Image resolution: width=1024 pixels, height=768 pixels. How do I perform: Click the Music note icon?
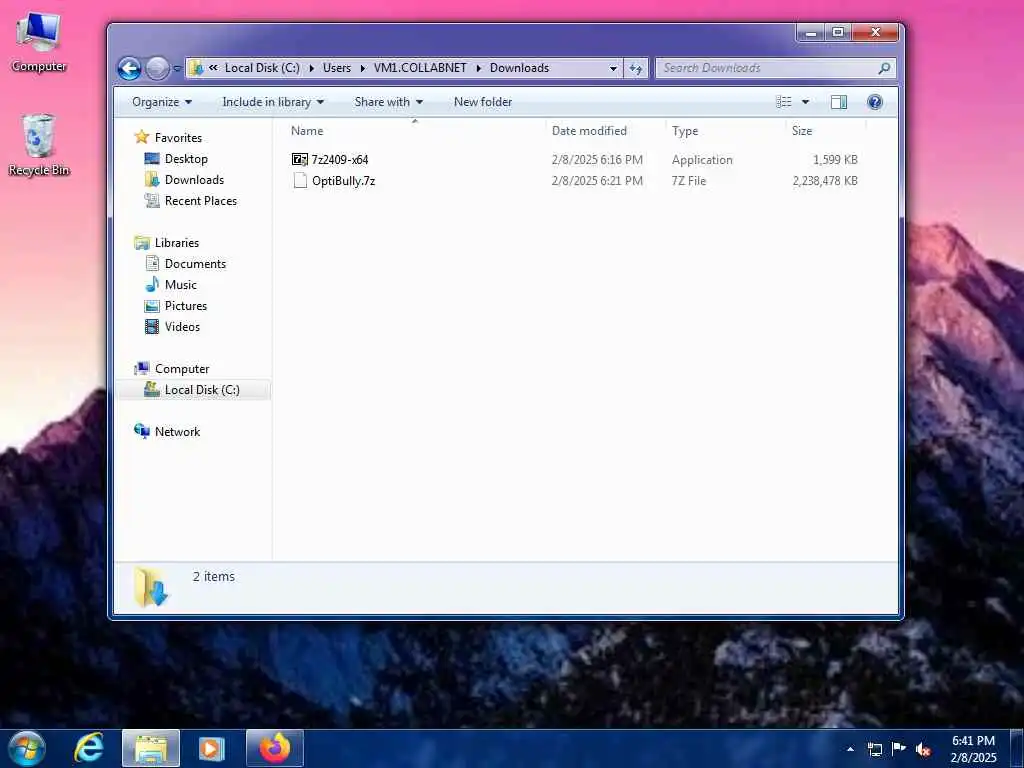pyautogui.click(x=152, y=284)
